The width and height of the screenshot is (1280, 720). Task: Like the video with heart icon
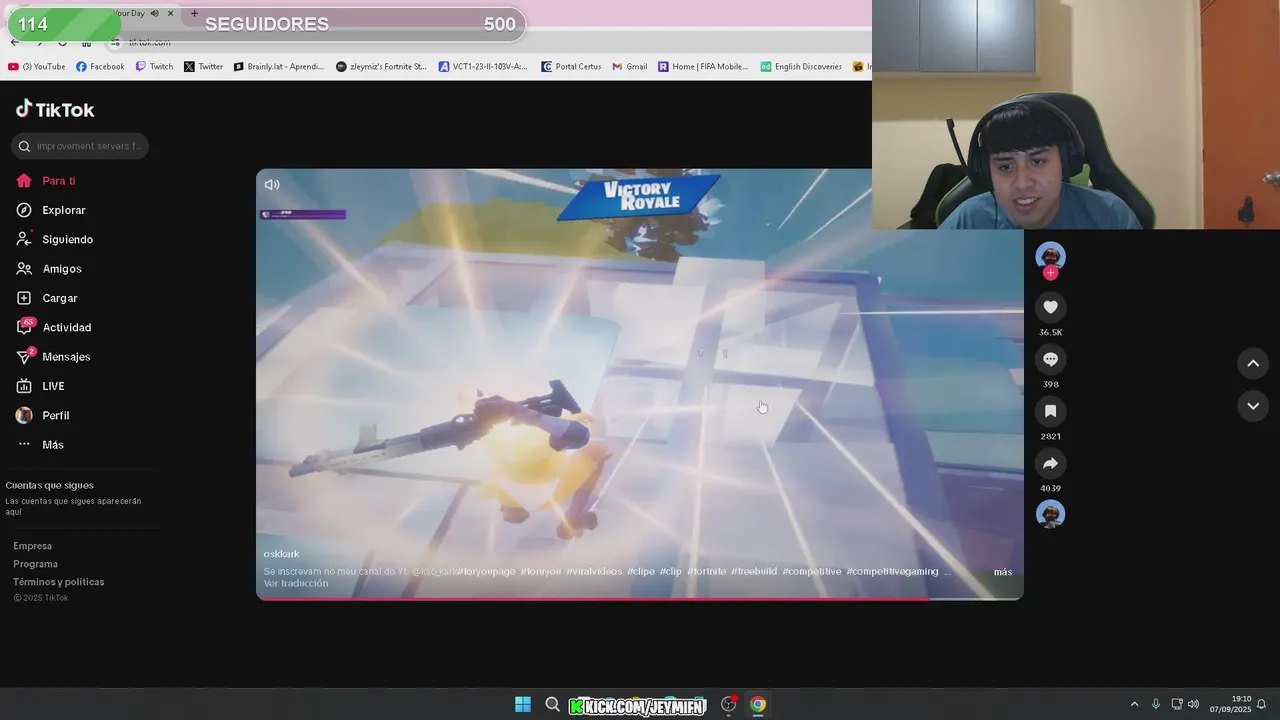click(x=1050, y=307)
